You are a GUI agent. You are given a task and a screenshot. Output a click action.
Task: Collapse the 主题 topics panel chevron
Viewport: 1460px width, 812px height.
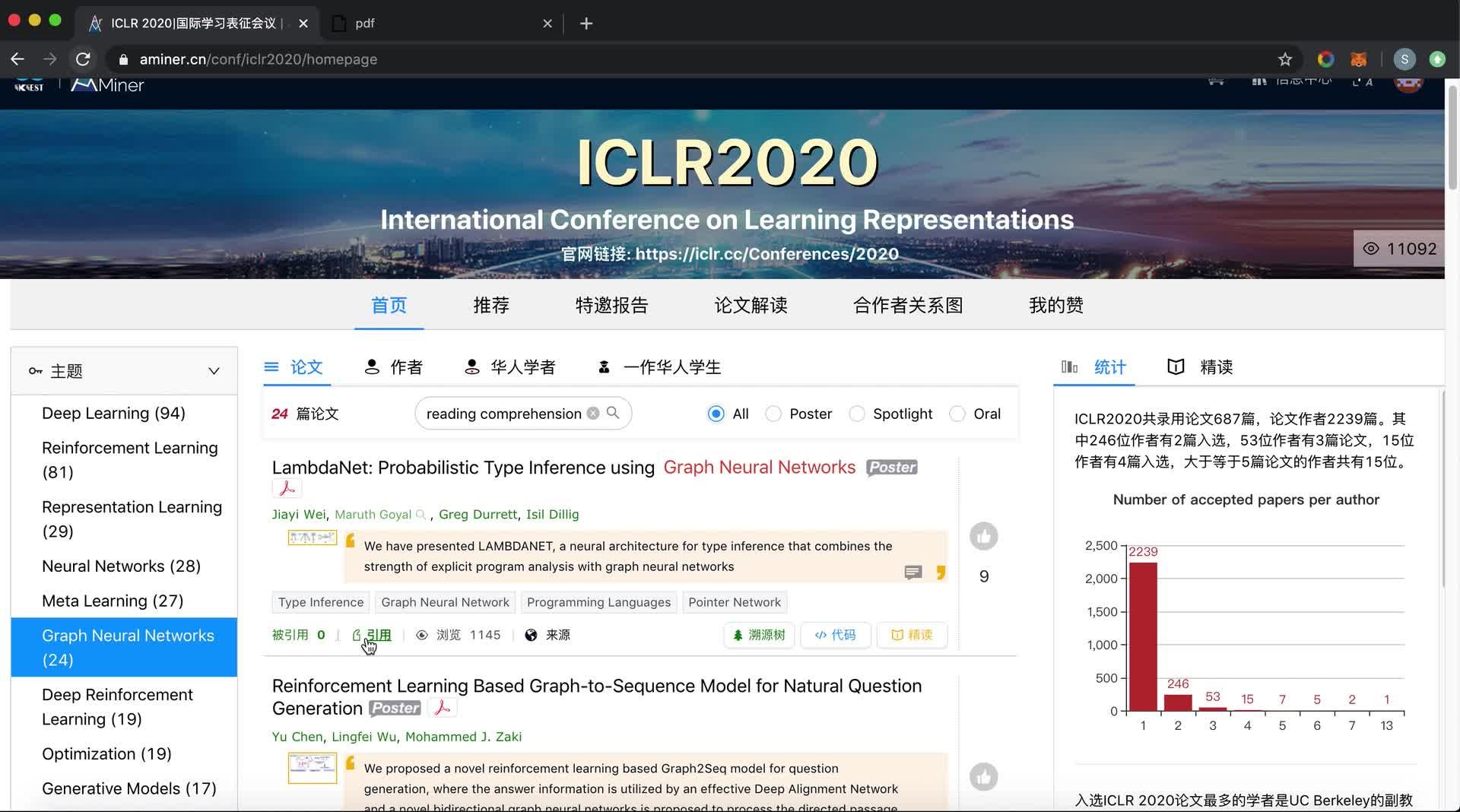(213, 371)
